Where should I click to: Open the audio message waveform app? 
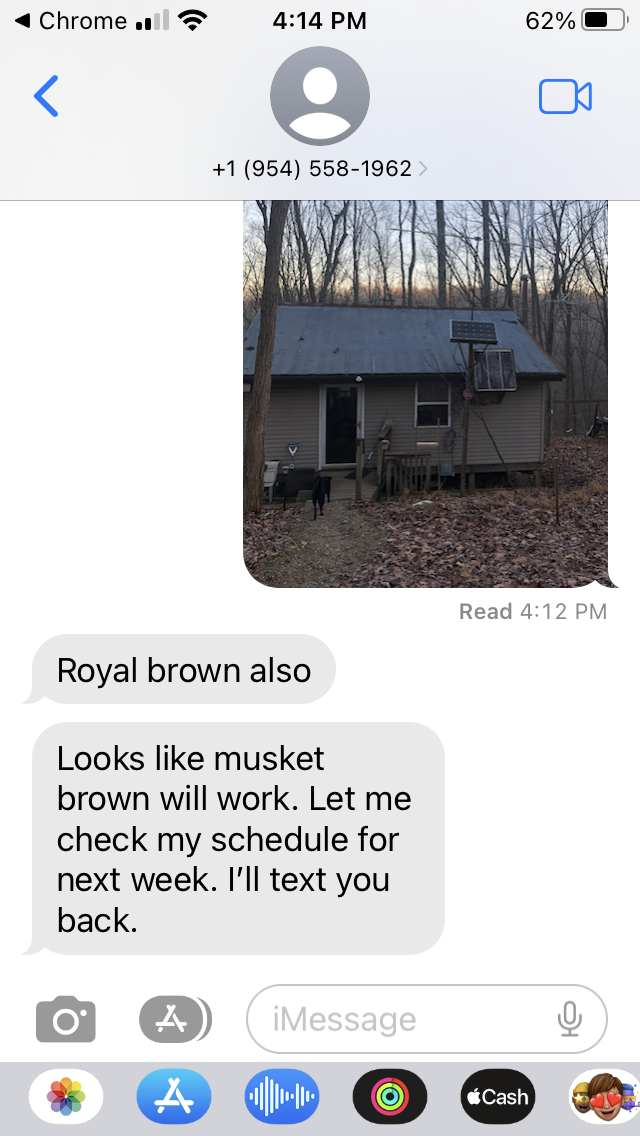tap(282, 1097)
